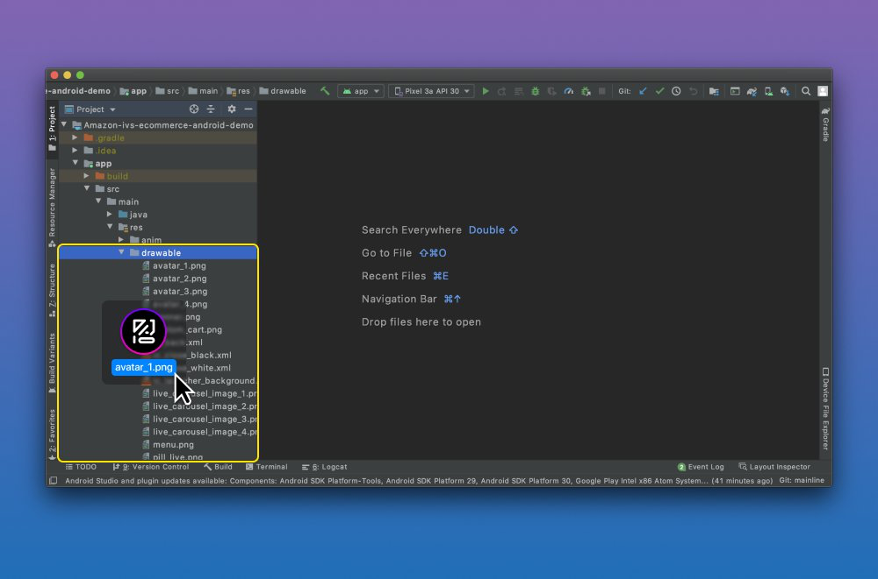Open Project panel gear settings
The image size is (879, 579).
click(x=232, y=109)
